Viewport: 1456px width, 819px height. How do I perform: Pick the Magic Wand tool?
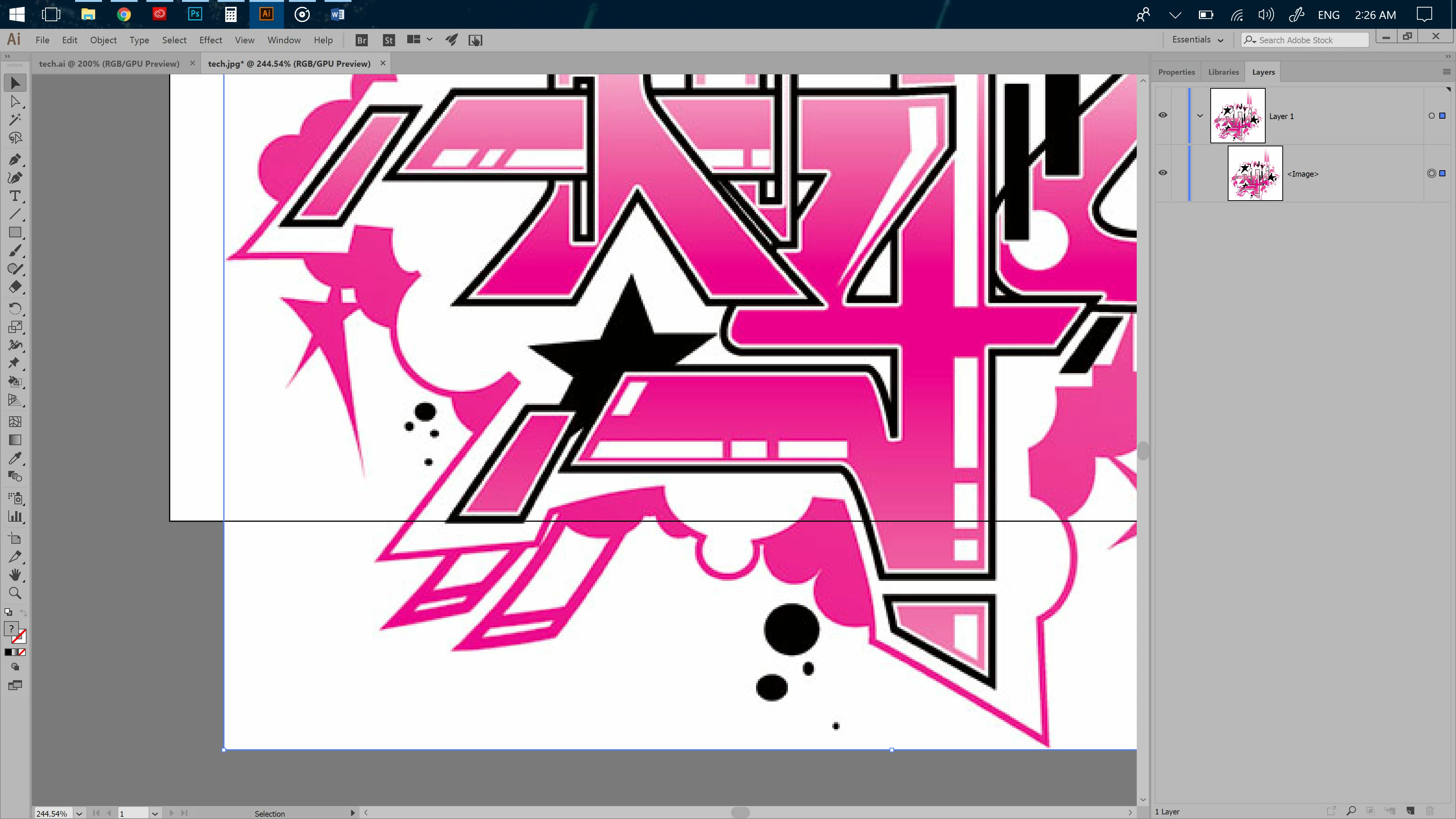coord(15,120)
